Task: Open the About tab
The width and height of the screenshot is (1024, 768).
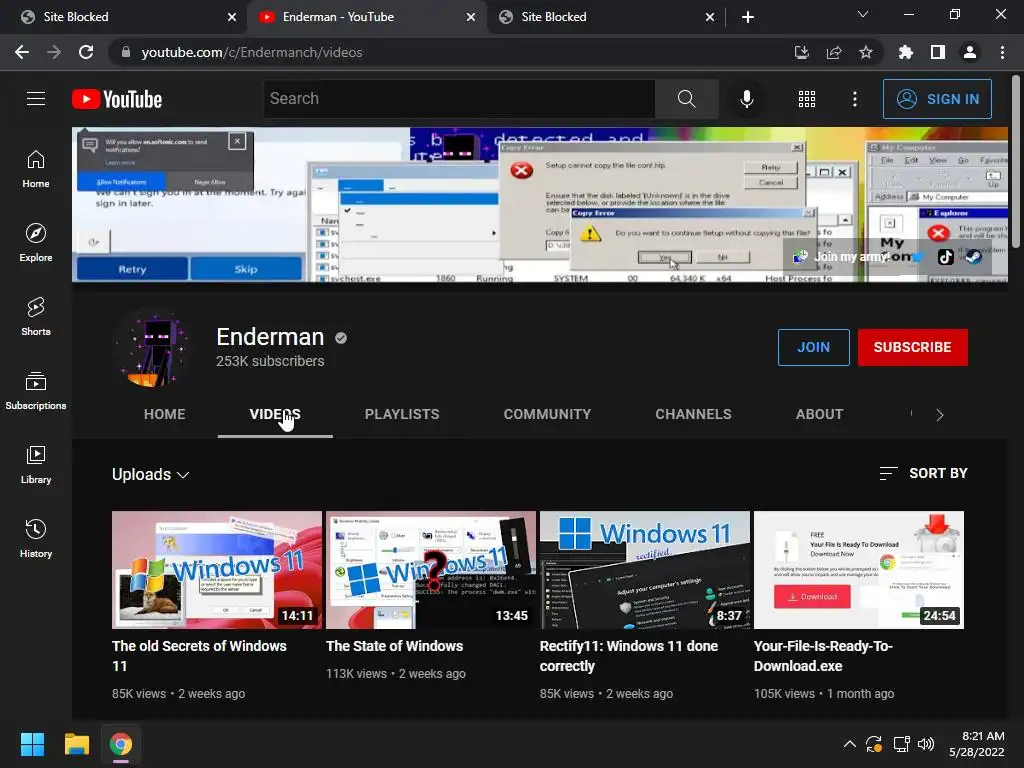Action: tap(819, 414)
